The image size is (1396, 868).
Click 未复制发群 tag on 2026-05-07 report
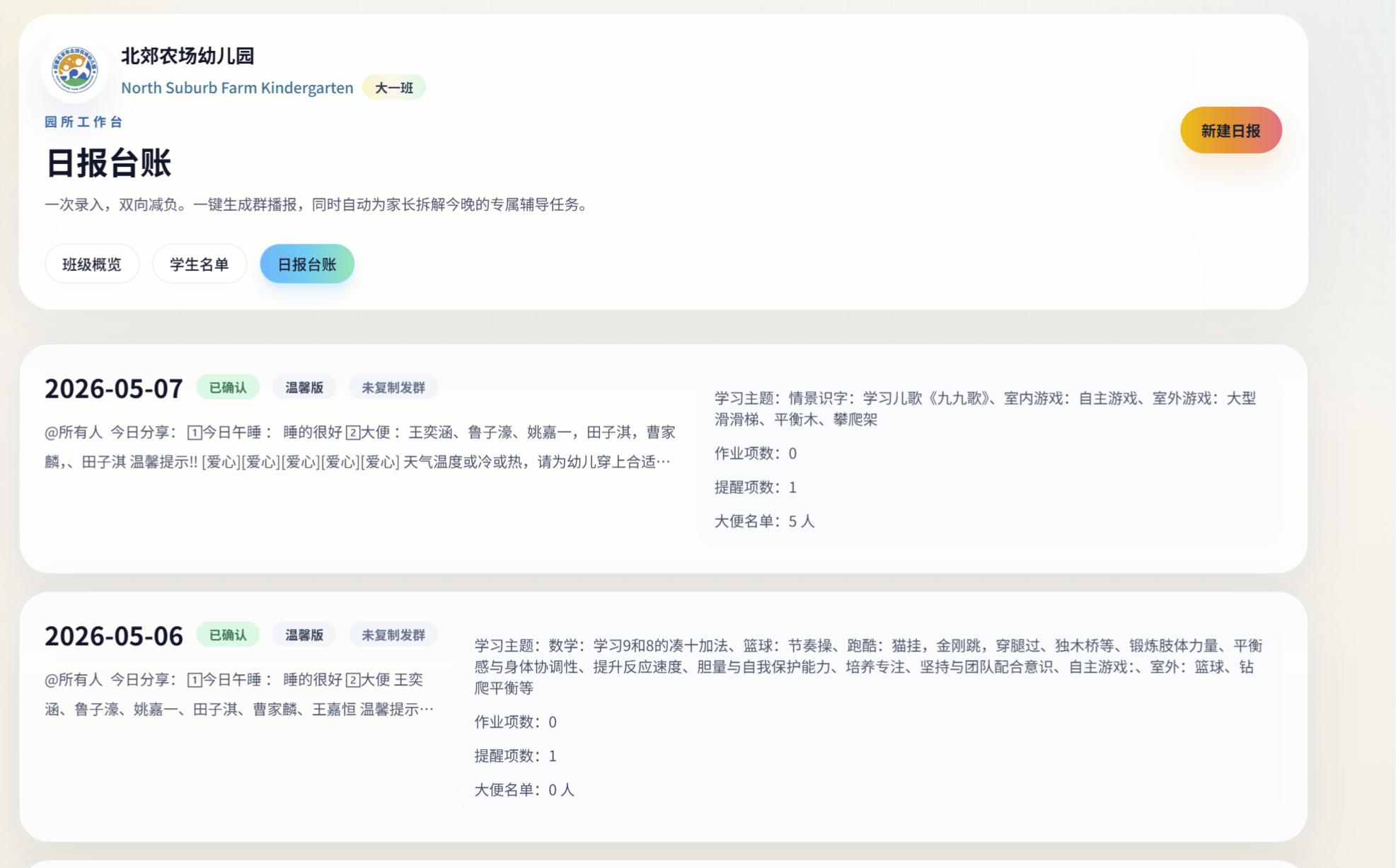click(x=393, y=388)
